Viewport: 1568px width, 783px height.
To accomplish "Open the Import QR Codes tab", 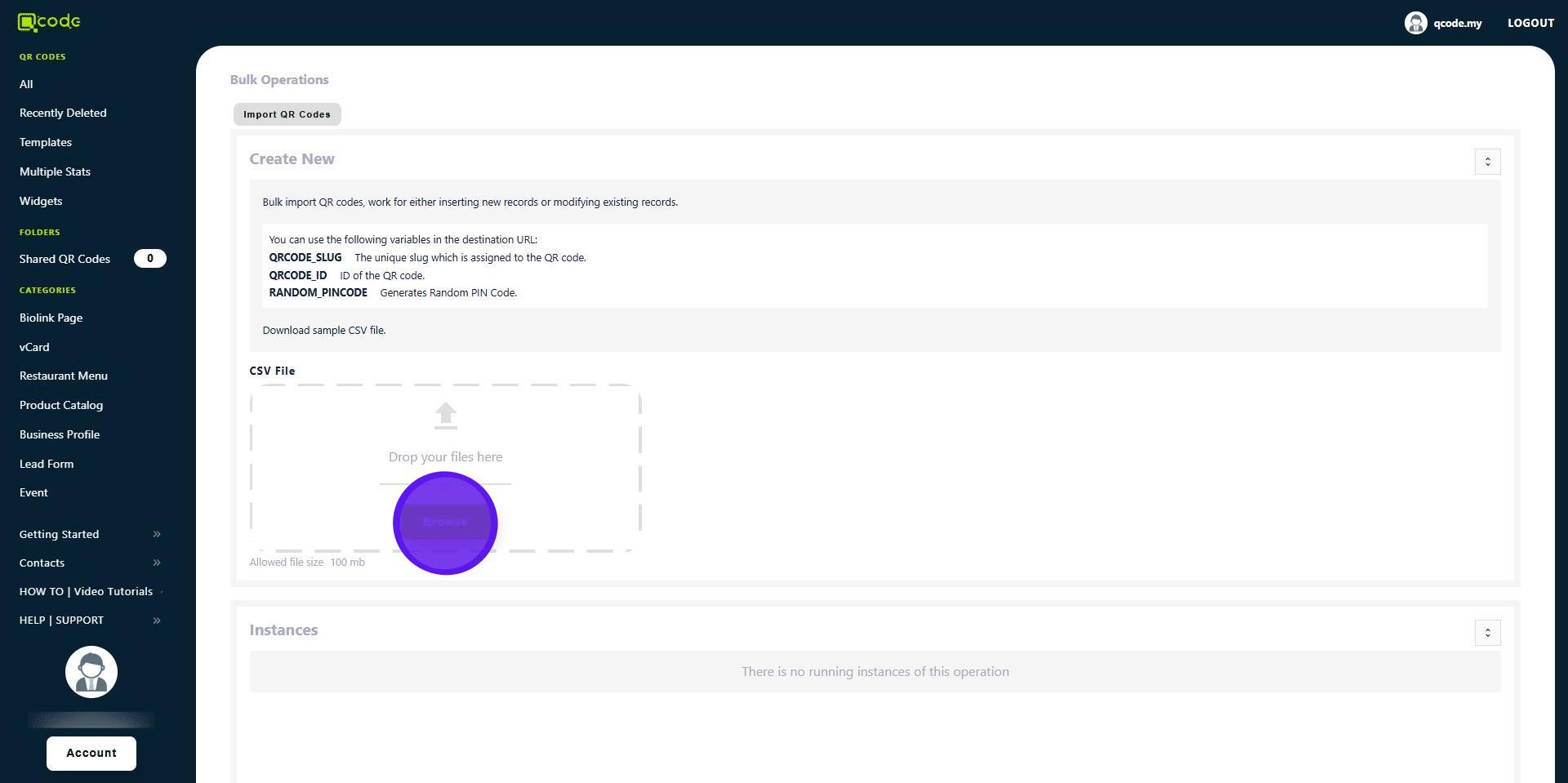I will (x=287, y=114).
